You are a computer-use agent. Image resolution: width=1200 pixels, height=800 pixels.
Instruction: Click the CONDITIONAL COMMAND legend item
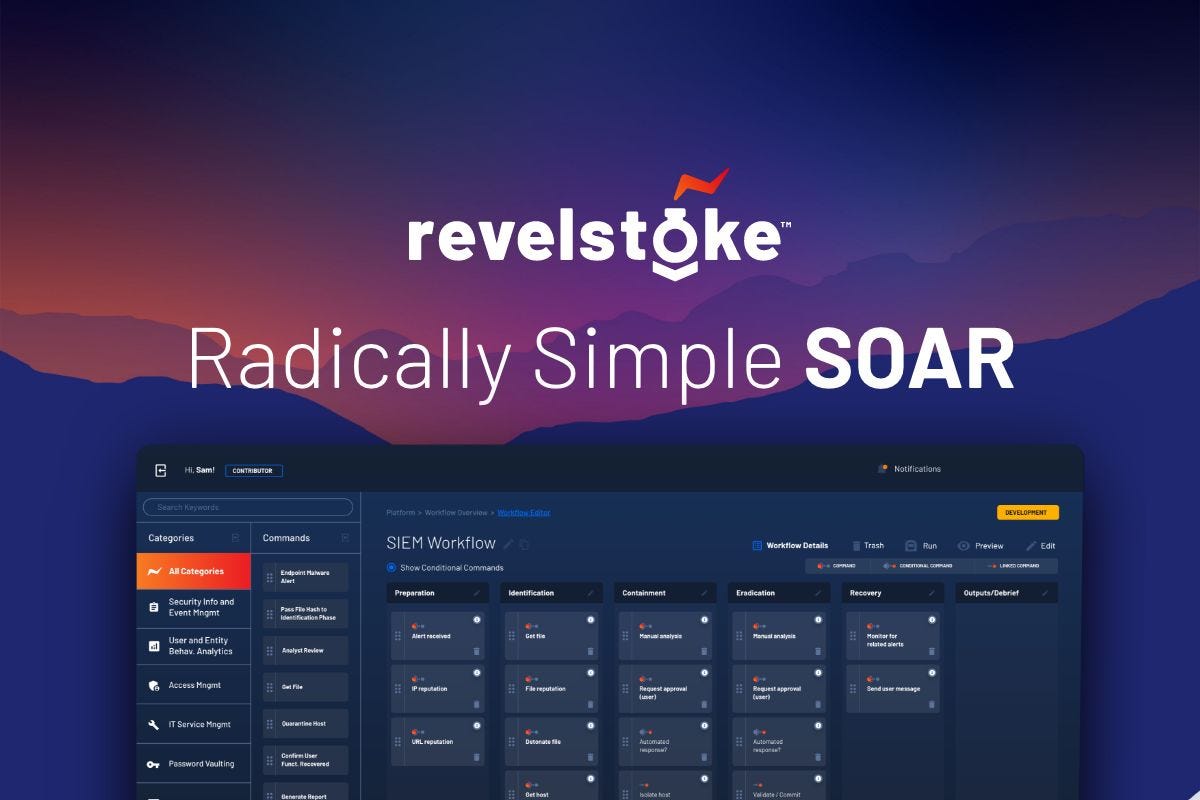coord(917,566)
